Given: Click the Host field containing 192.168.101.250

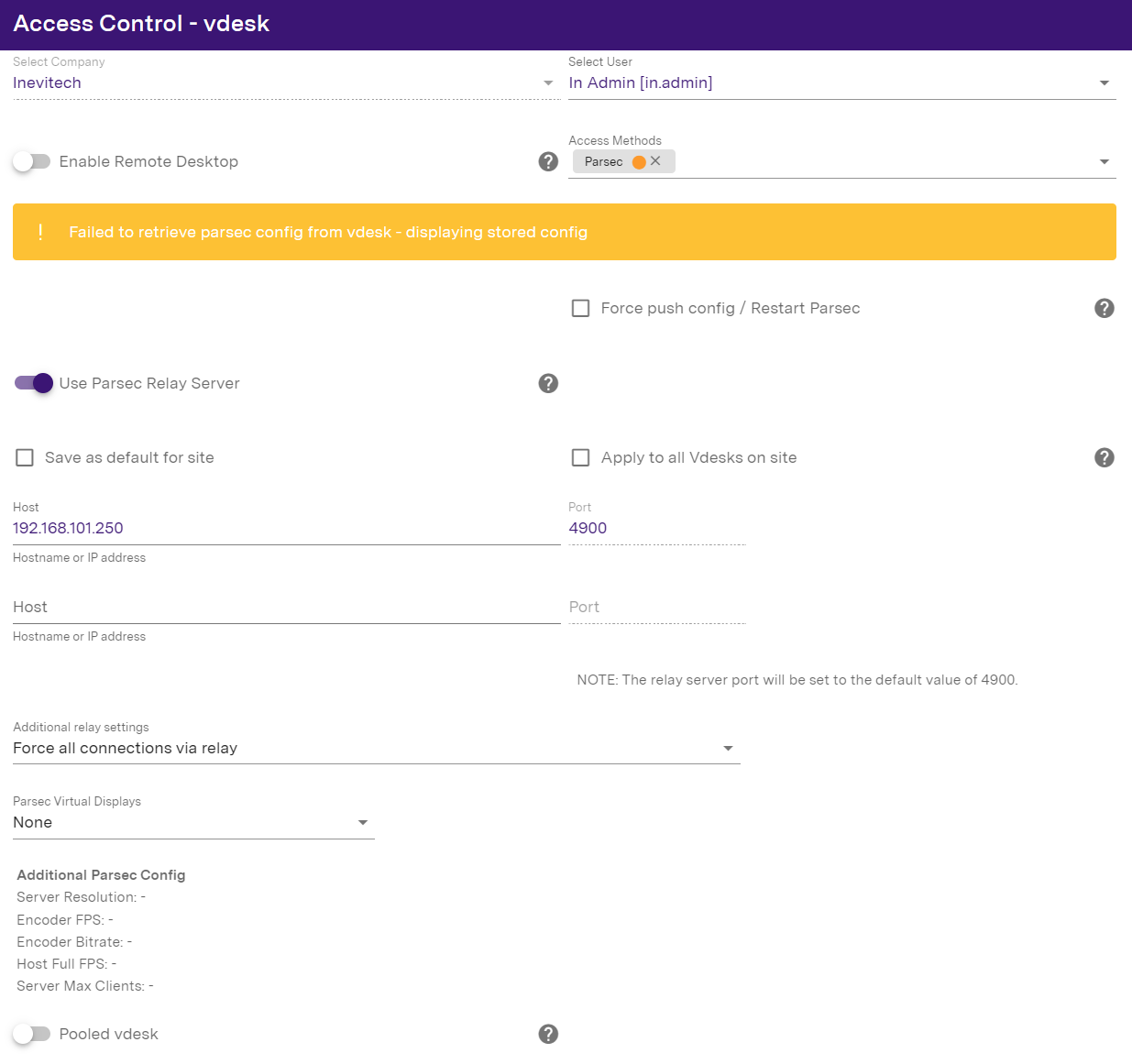Looking at the screenshot, I should [286, 528].
